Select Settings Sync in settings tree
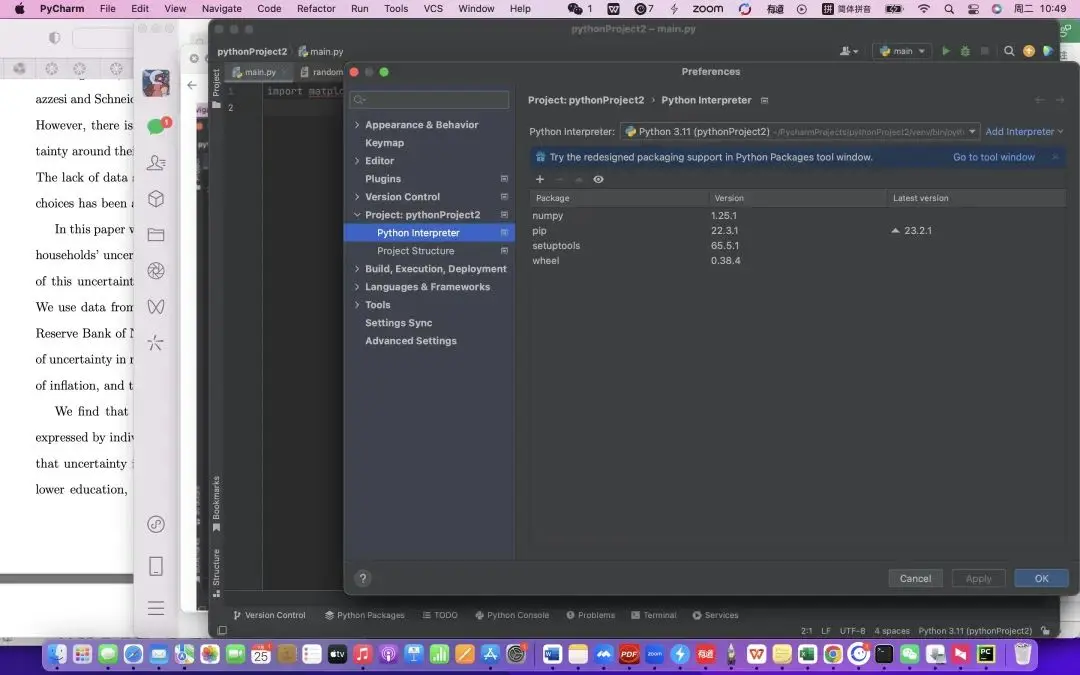Image resolution: width=1080 pixels, height=675 pixels. coord(399,322)
